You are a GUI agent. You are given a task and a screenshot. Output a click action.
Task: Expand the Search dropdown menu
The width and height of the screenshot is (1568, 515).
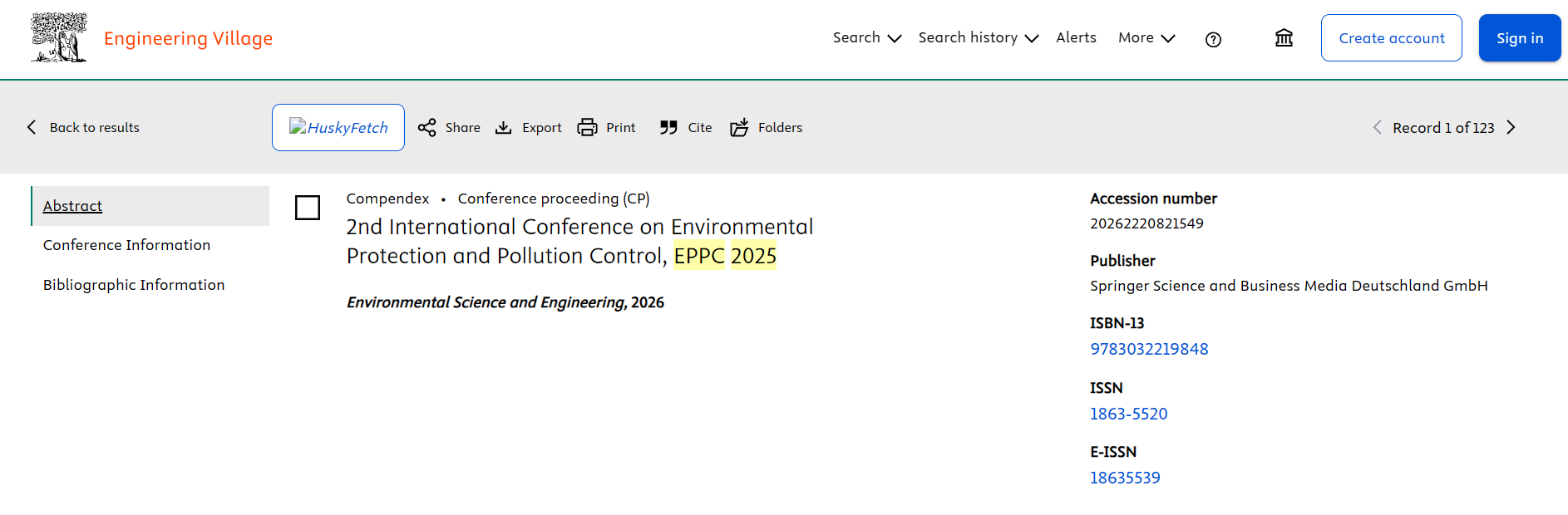point(867,37)
